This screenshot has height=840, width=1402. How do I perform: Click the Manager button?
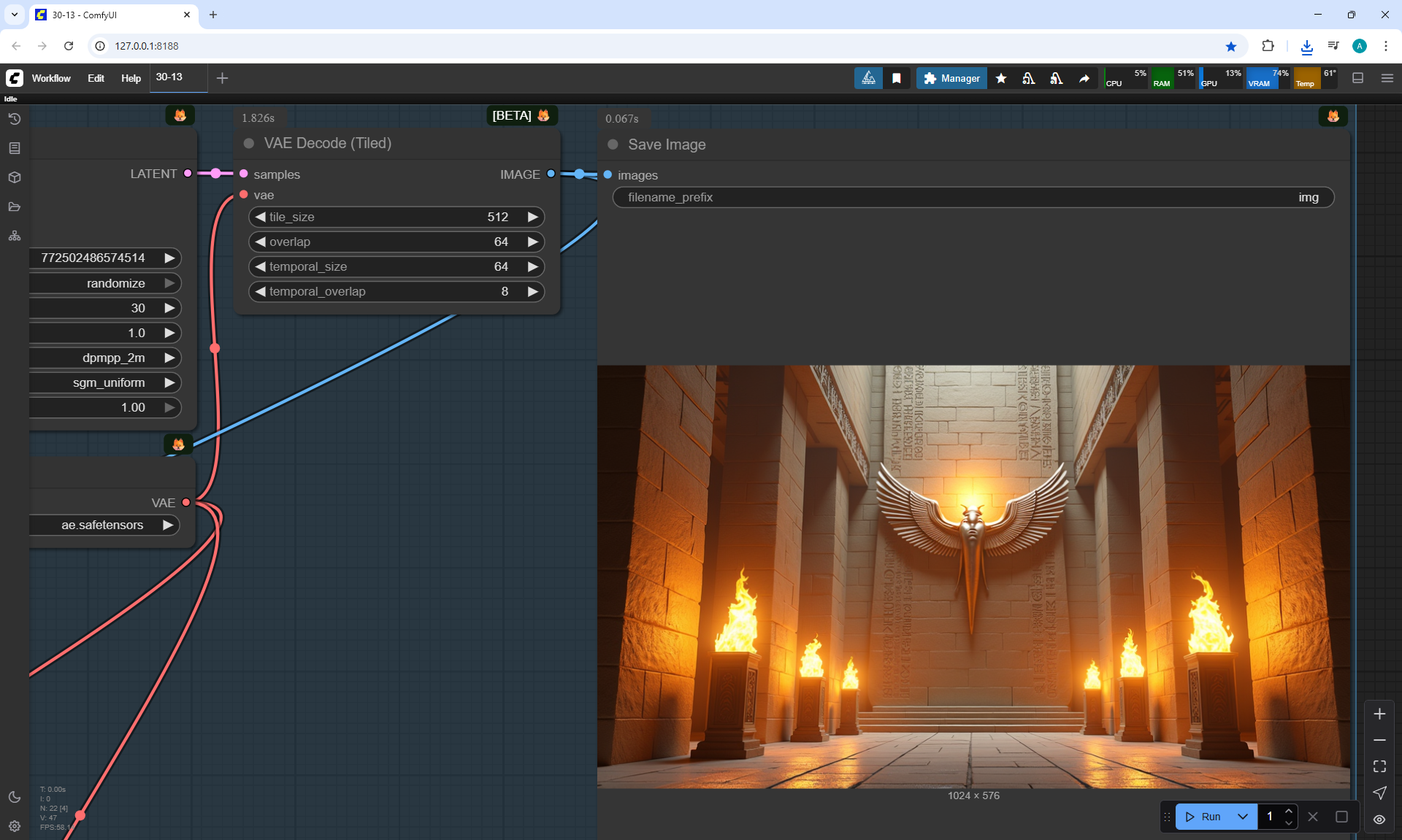(x=951, y=78)
